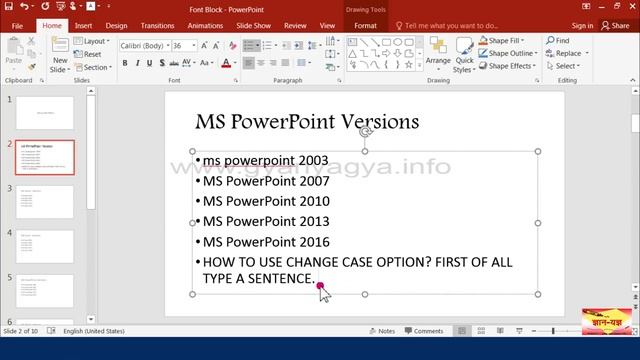
Task: Open the Section dropdown
Action: (94, 67)
